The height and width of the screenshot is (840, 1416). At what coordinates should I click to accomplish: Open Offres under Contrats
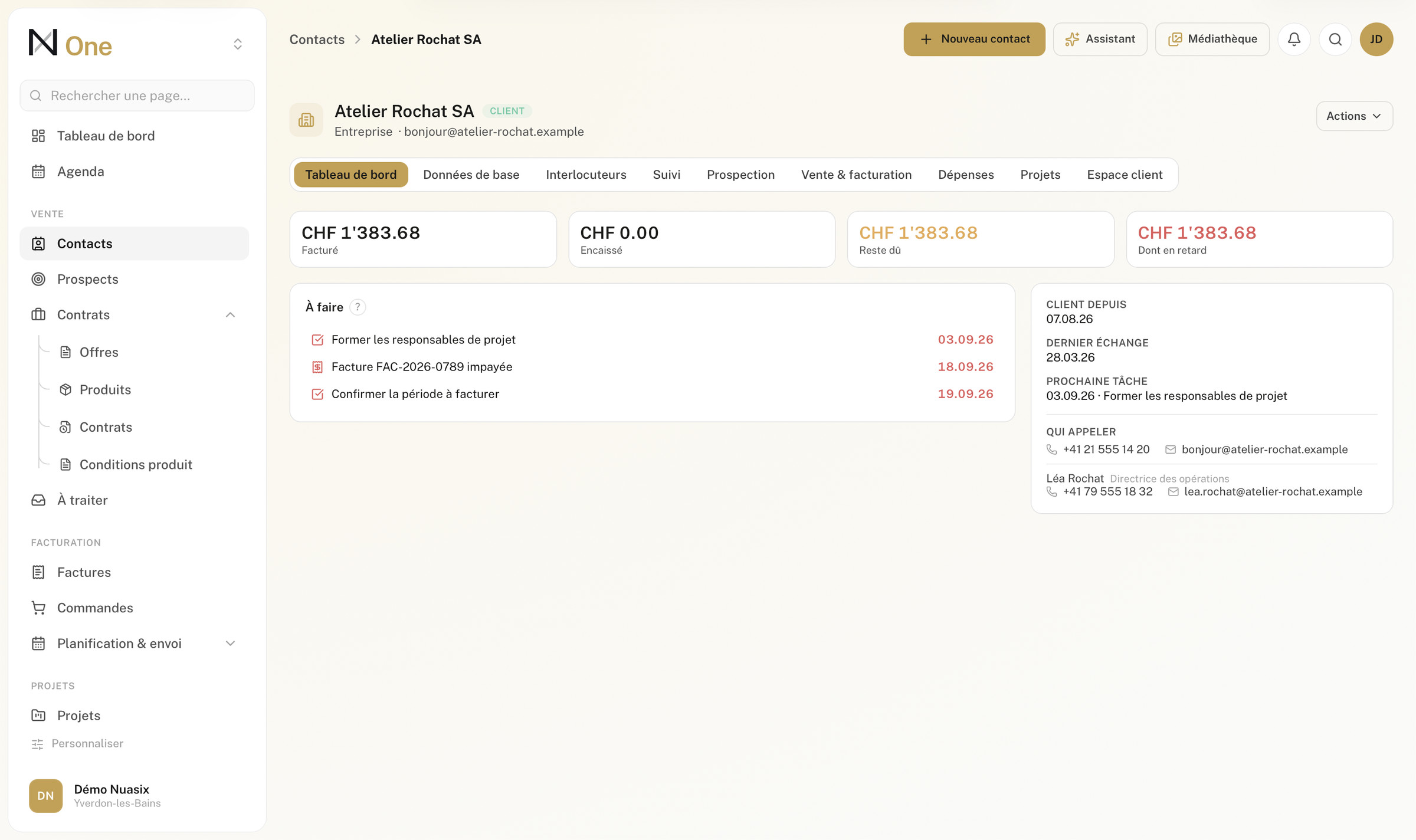99,352
